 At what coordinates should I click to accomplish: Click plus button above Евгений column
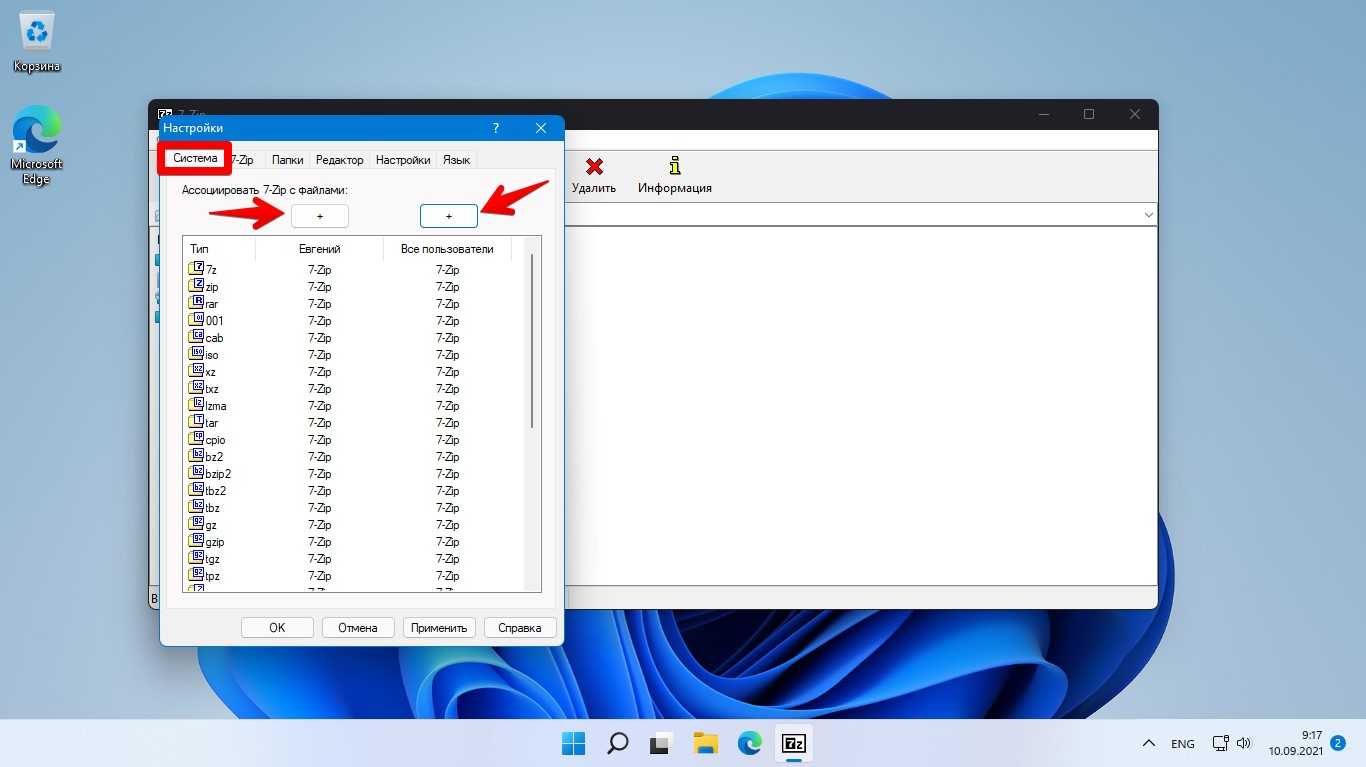(x=320, y=216)
